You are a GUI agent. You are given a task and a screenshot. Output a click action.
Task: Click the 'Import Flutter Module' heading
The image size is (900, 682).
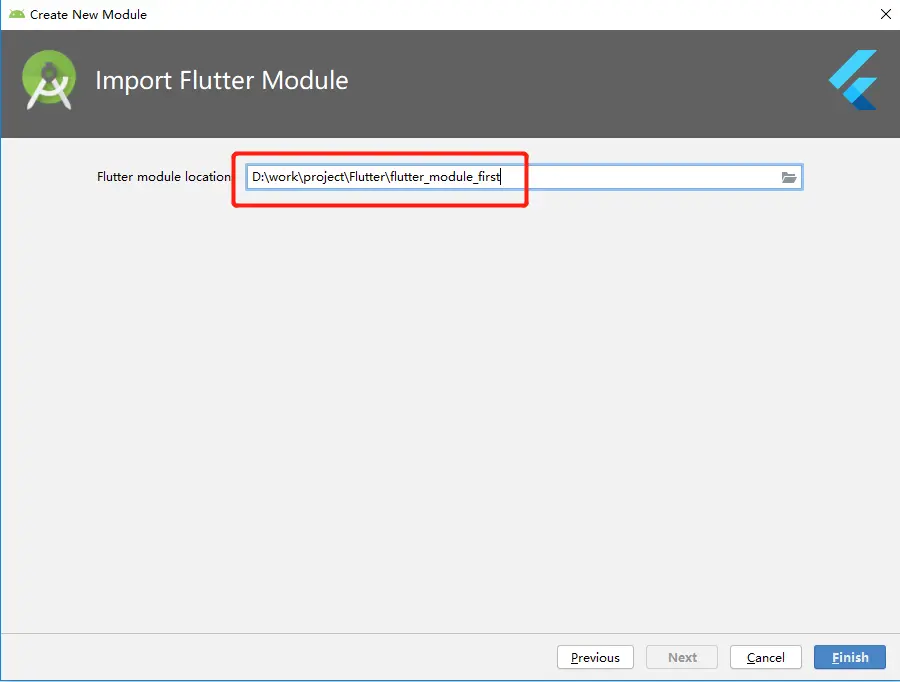tap(222, 80)
